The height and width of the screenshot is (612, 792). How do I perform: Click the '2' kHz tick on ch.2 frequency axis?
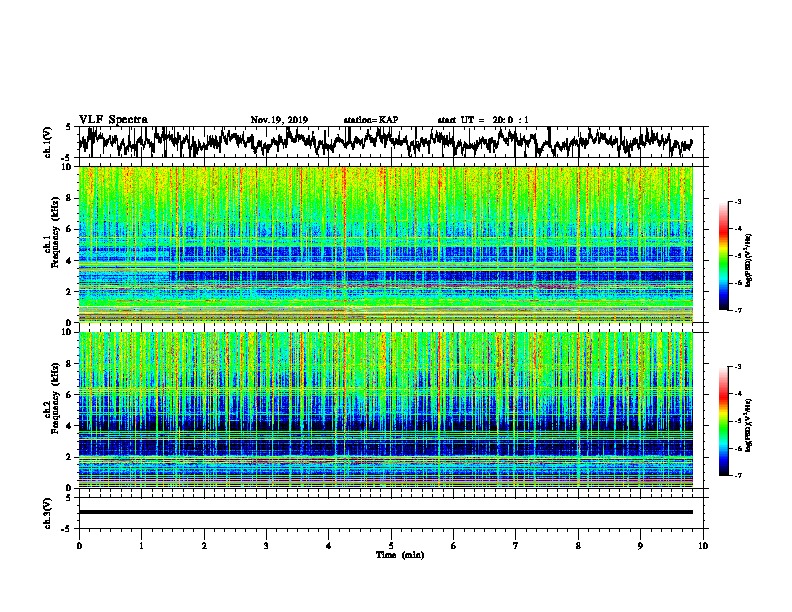click(x=71, y=457)
